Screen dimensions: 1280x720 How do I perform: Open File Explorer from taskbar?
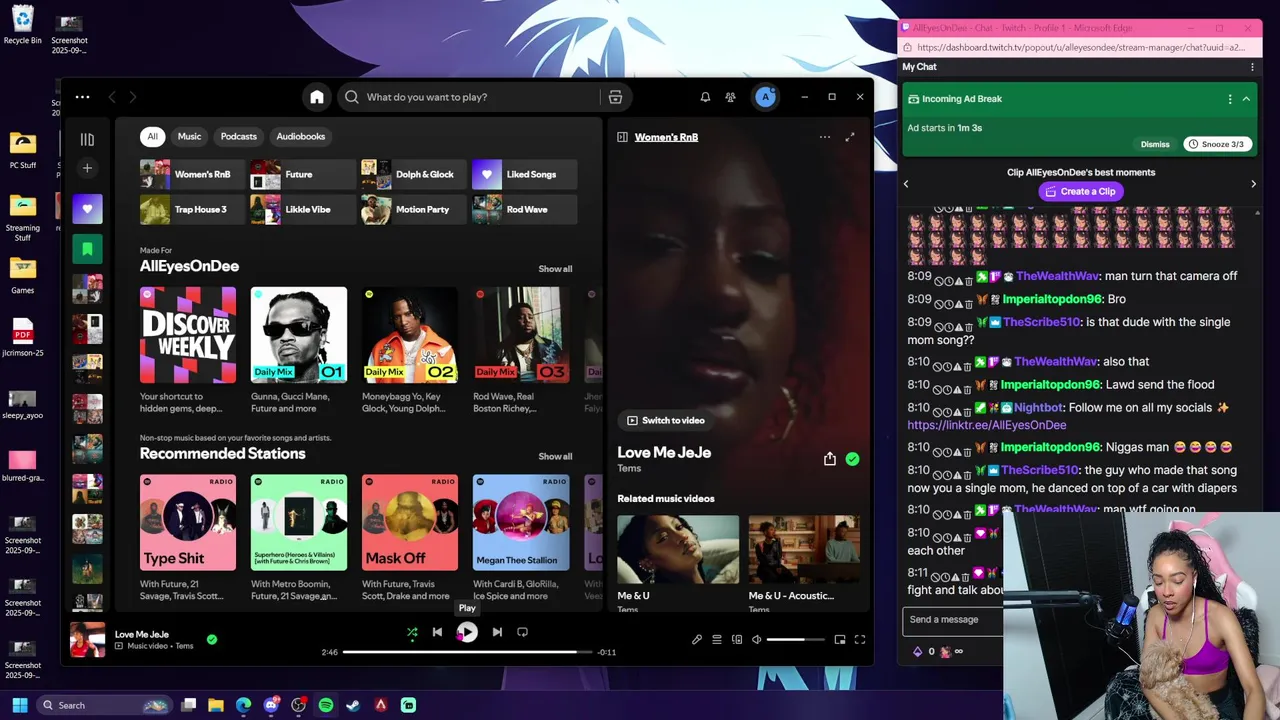[x=216, y=705]
